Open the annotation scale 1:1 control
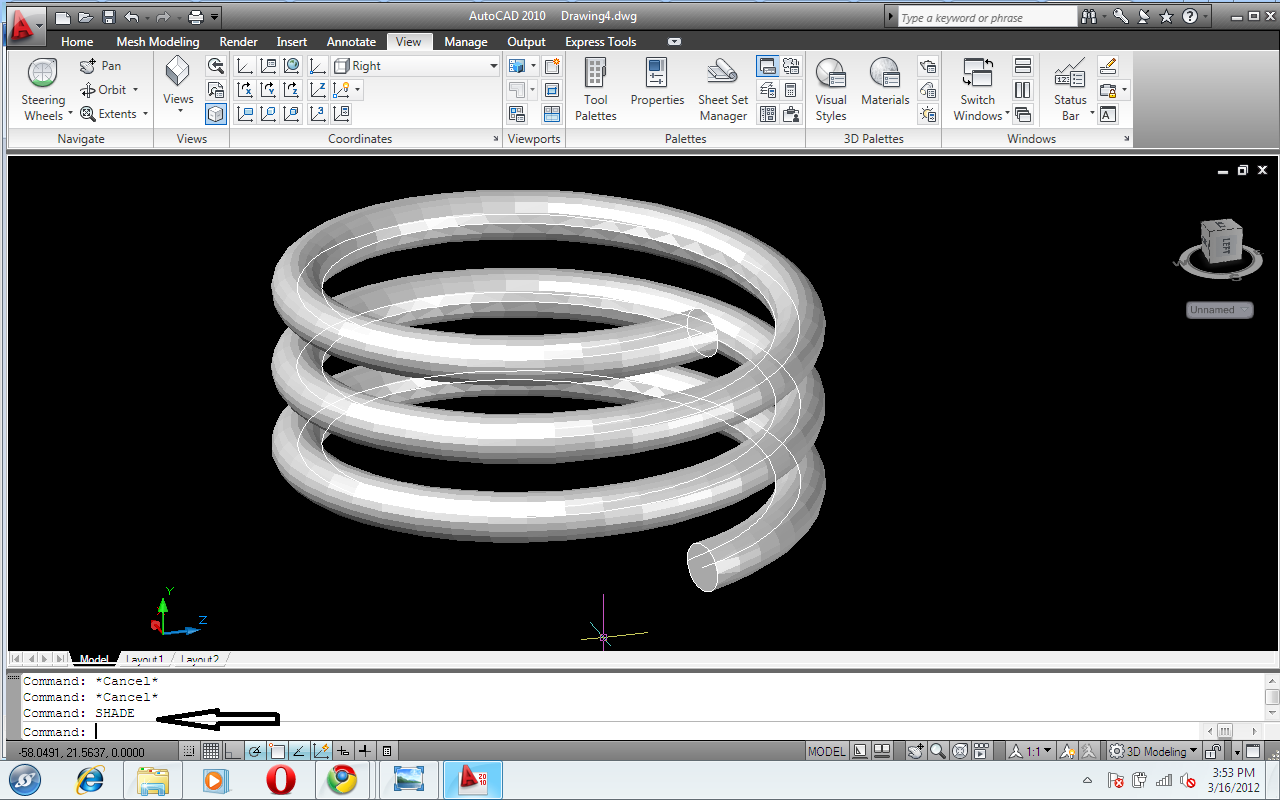 pos(1035,750)
